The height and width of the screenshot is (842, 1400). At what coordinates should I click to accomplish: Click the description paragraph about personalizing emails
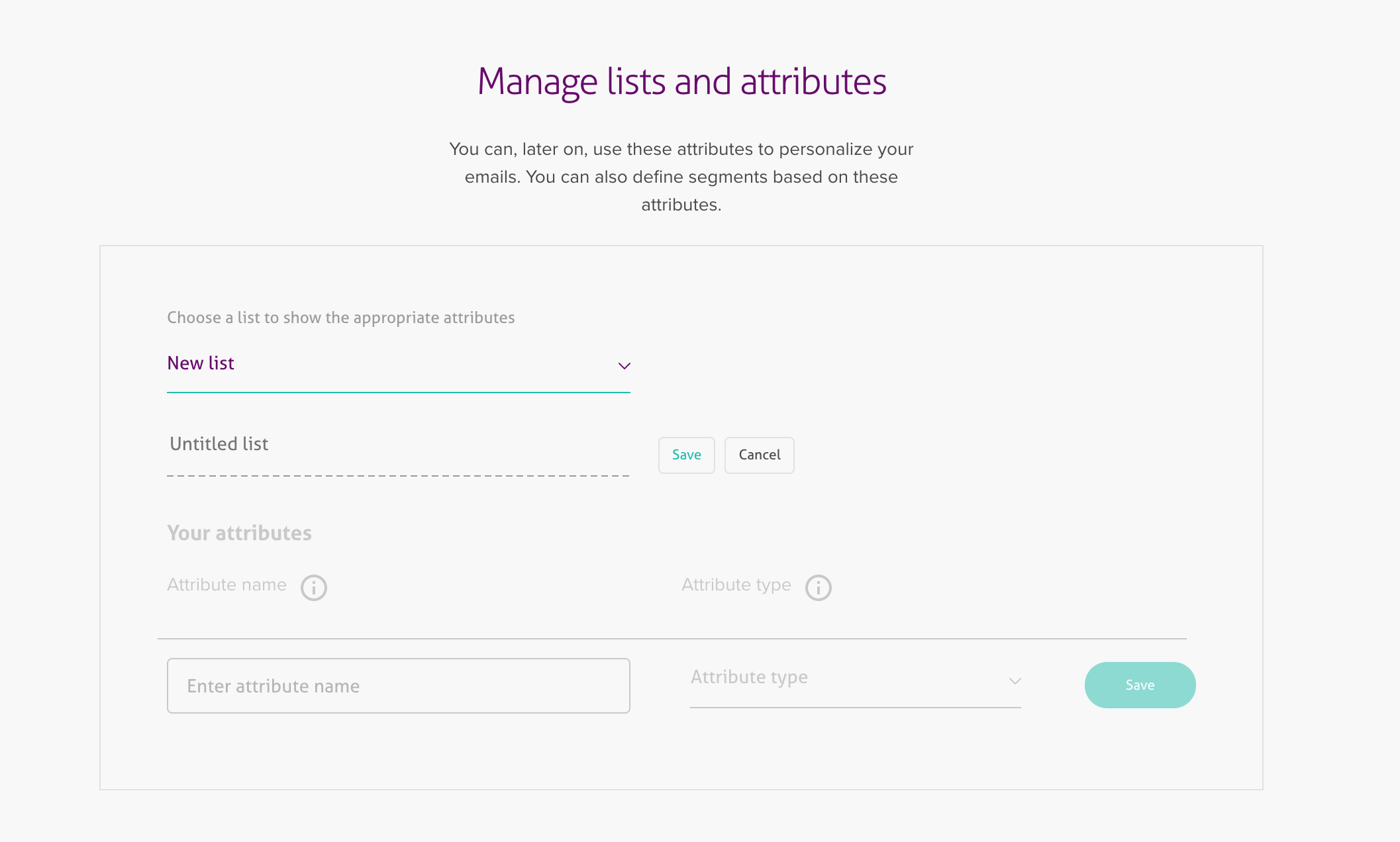tap(681, 177)
